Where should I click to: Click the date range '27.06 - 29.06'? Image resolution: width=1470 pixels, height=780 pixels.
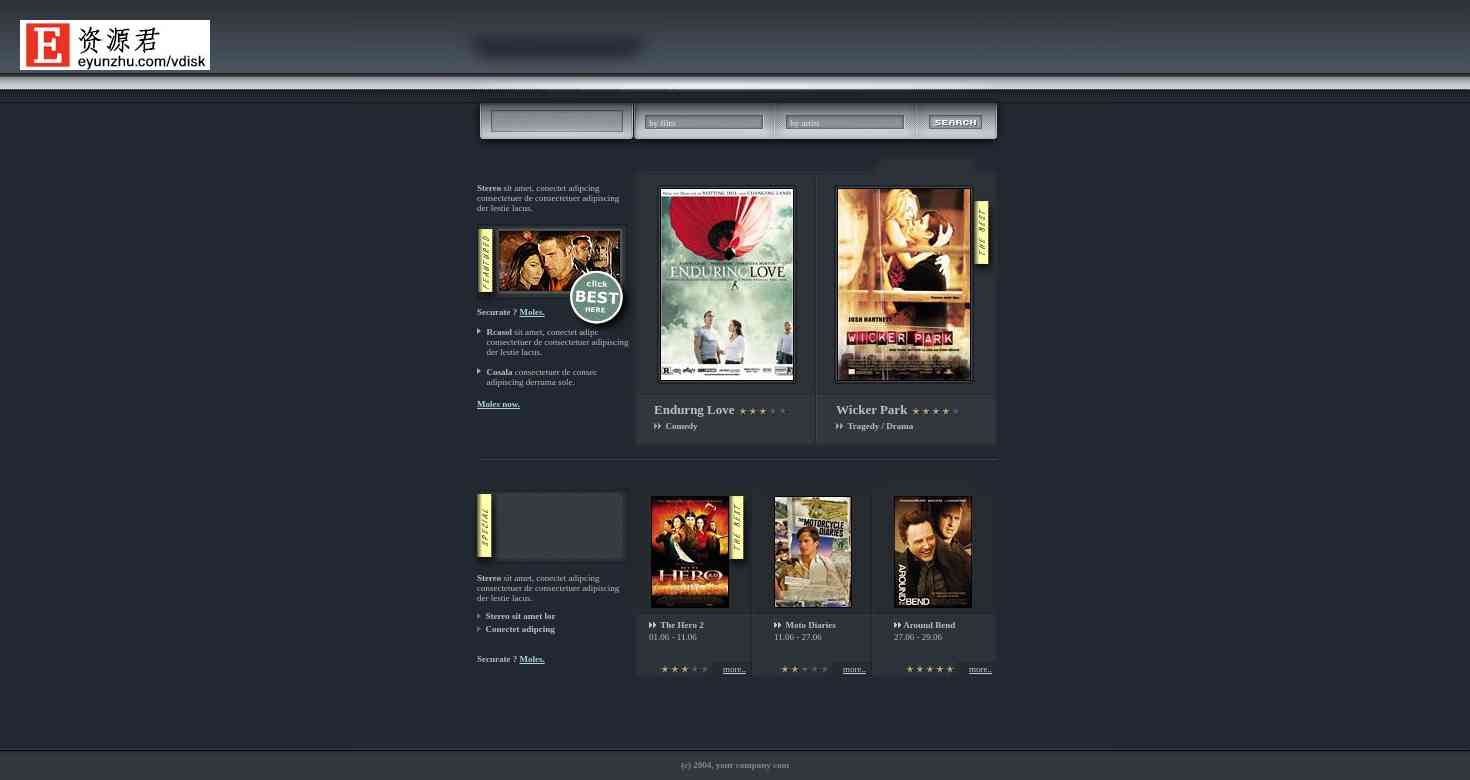coord(918,637)
